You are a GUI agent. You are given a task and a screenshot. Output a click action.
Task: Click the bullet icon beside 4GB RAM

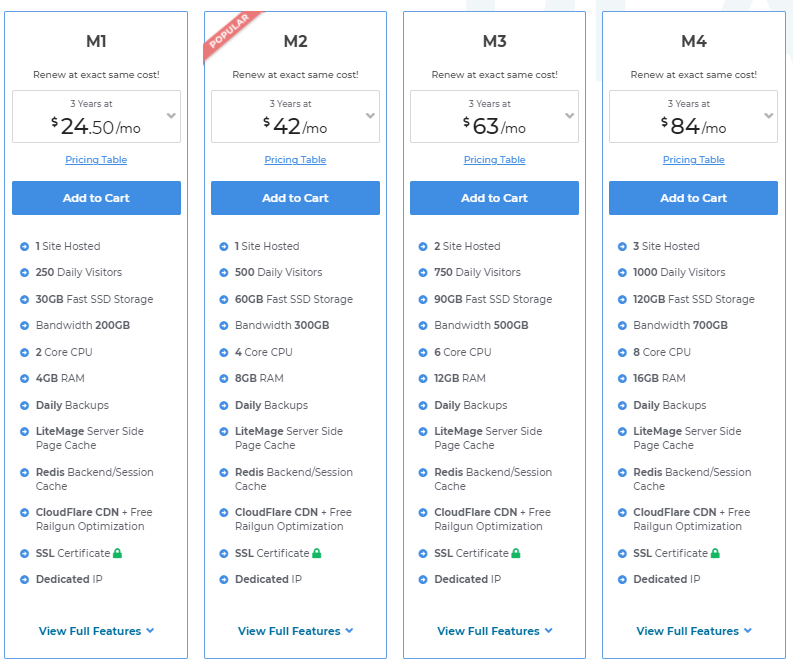click(x=24, y=378)
